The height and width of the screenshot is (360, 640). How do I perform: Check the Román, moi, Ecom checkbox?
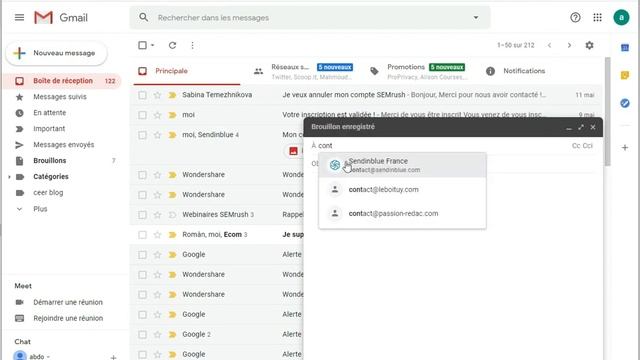(142, 235)
